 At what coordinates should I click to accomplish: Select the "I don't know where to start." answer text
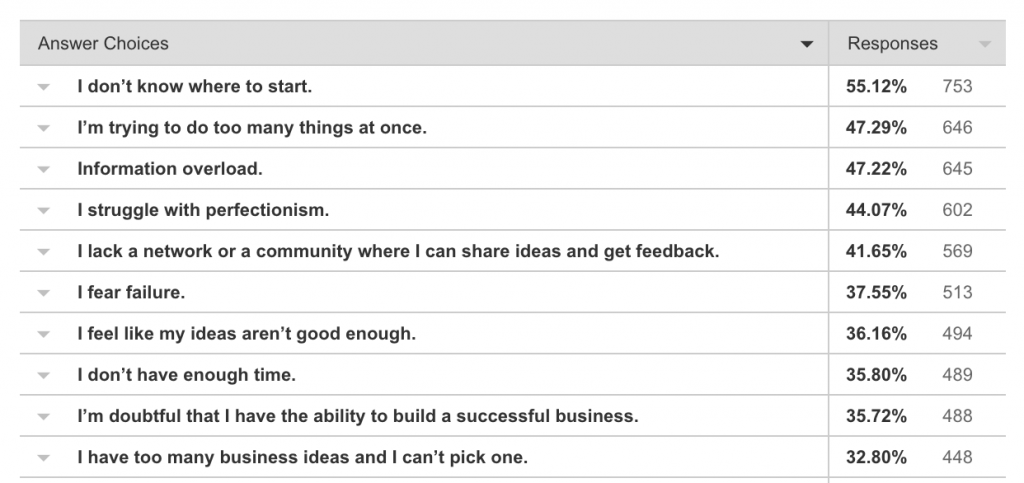[195, 87]
